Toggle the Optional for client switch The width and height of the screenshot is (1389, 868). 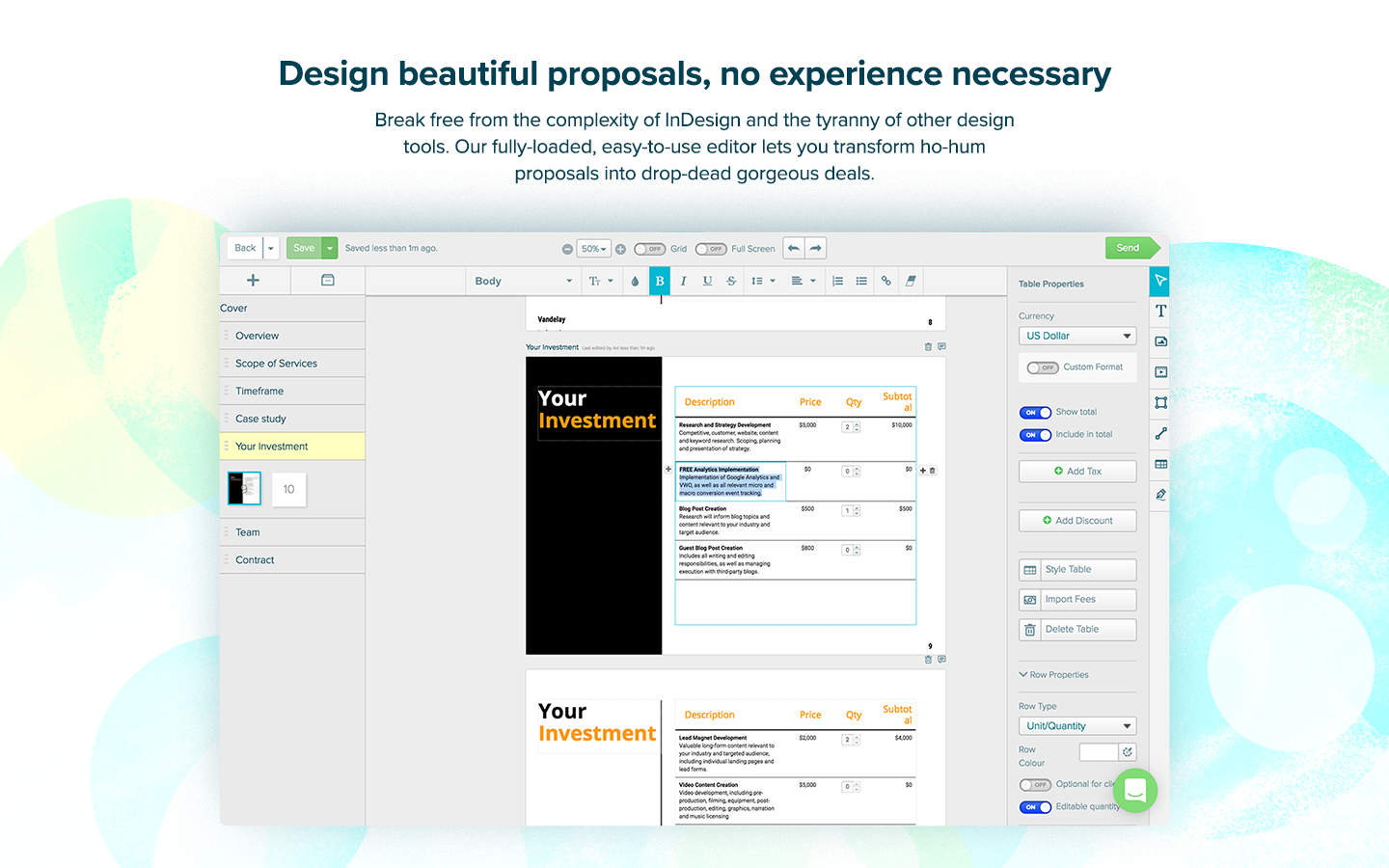(1036, 785)
